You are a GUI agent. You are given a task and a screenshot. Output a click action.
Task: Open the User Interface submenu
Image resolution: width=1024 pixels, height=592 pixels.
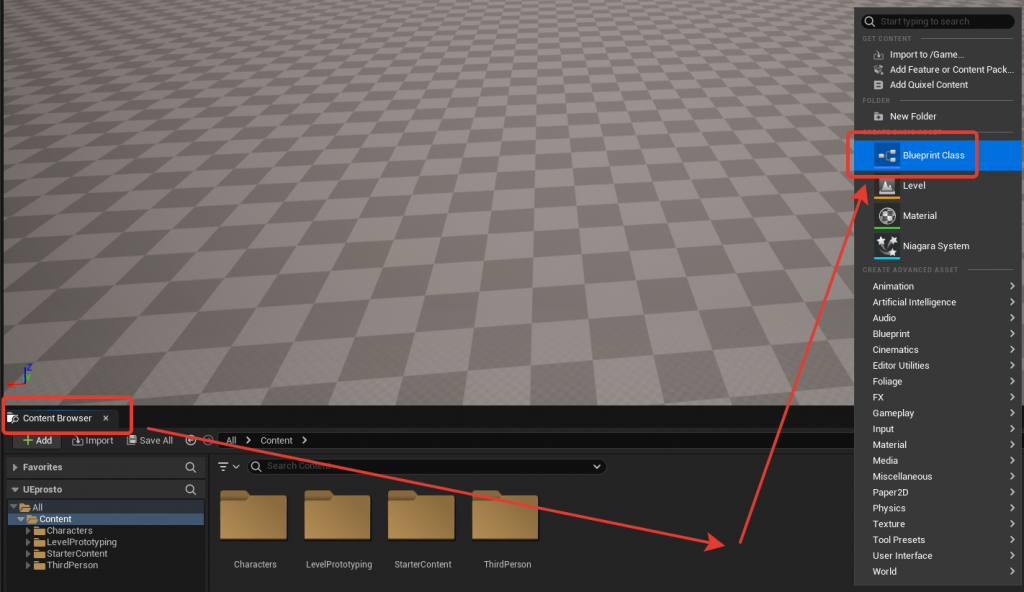point(938,556)
